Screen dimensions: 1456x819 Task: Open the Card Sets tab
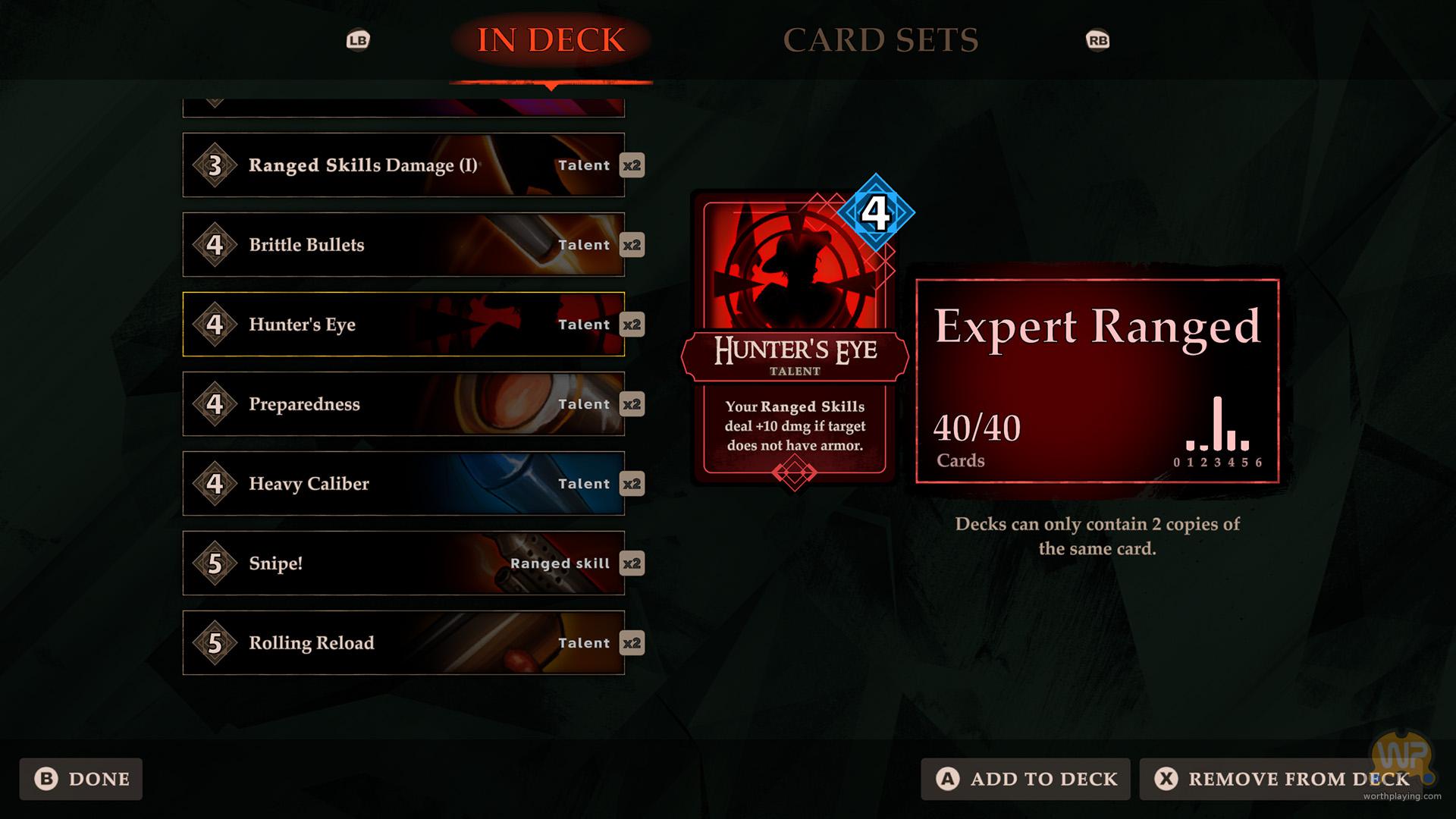pyautogui.click(x=880, y=40)
